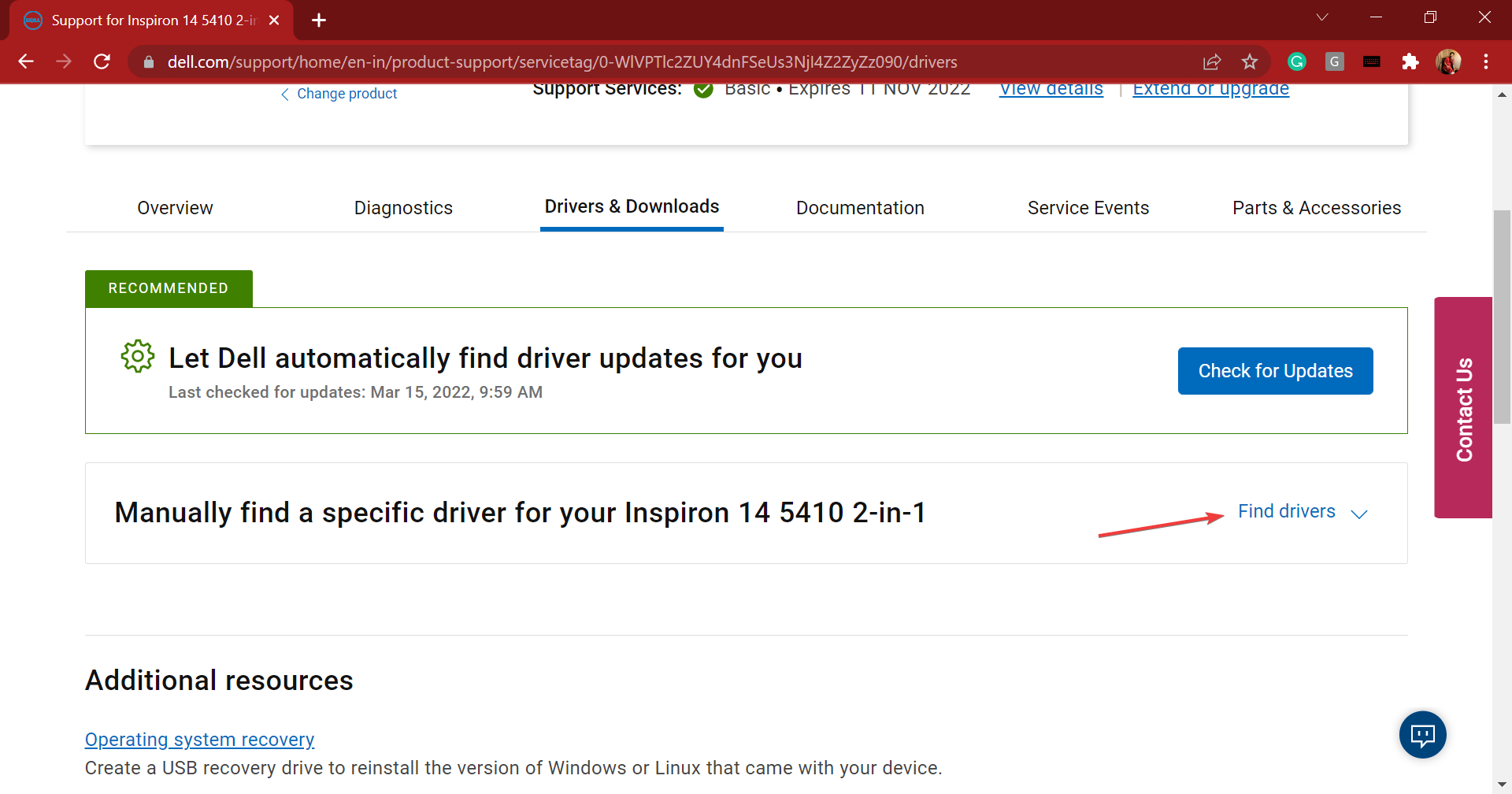
Task: Reload the Dell support page
Action: click(102, 61)
